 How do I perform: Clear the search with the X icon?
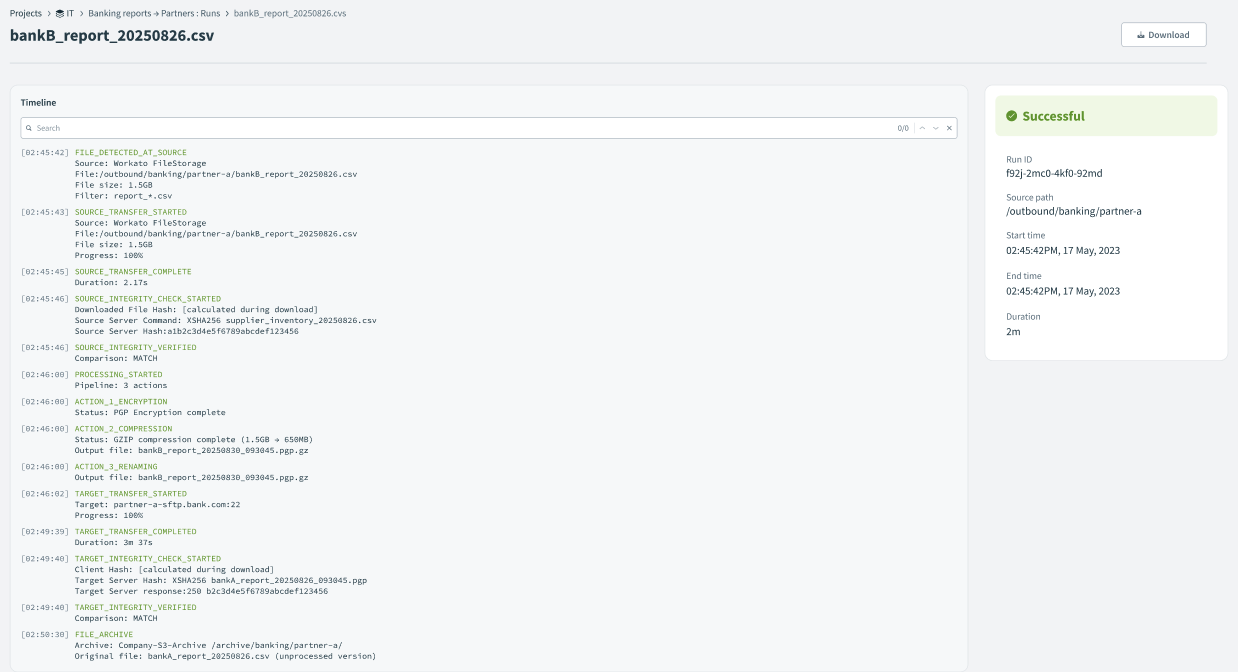point(950,129)
